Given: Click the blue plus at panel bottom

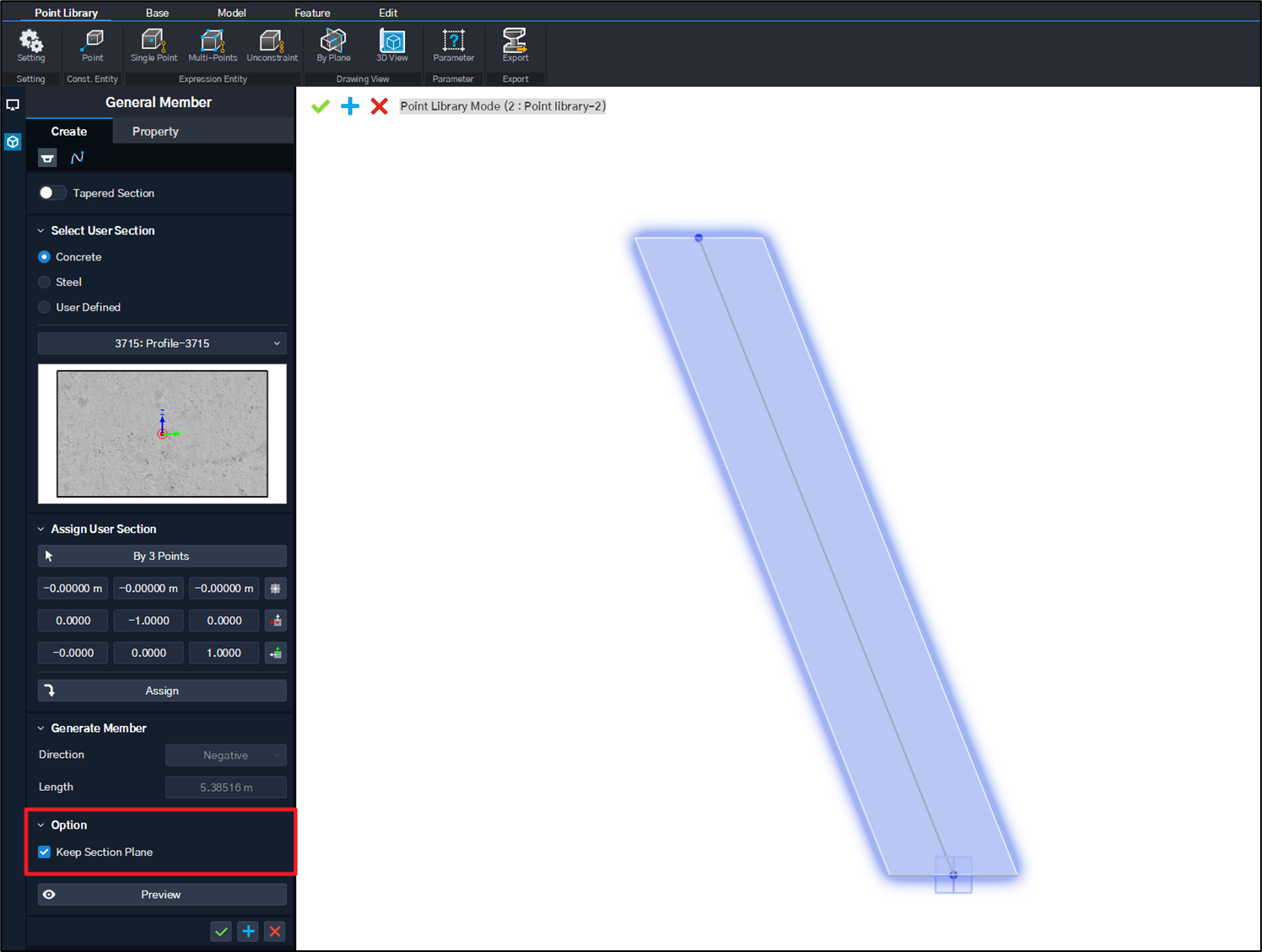Looking at the screenshot, I should click(x=248, y=932).
